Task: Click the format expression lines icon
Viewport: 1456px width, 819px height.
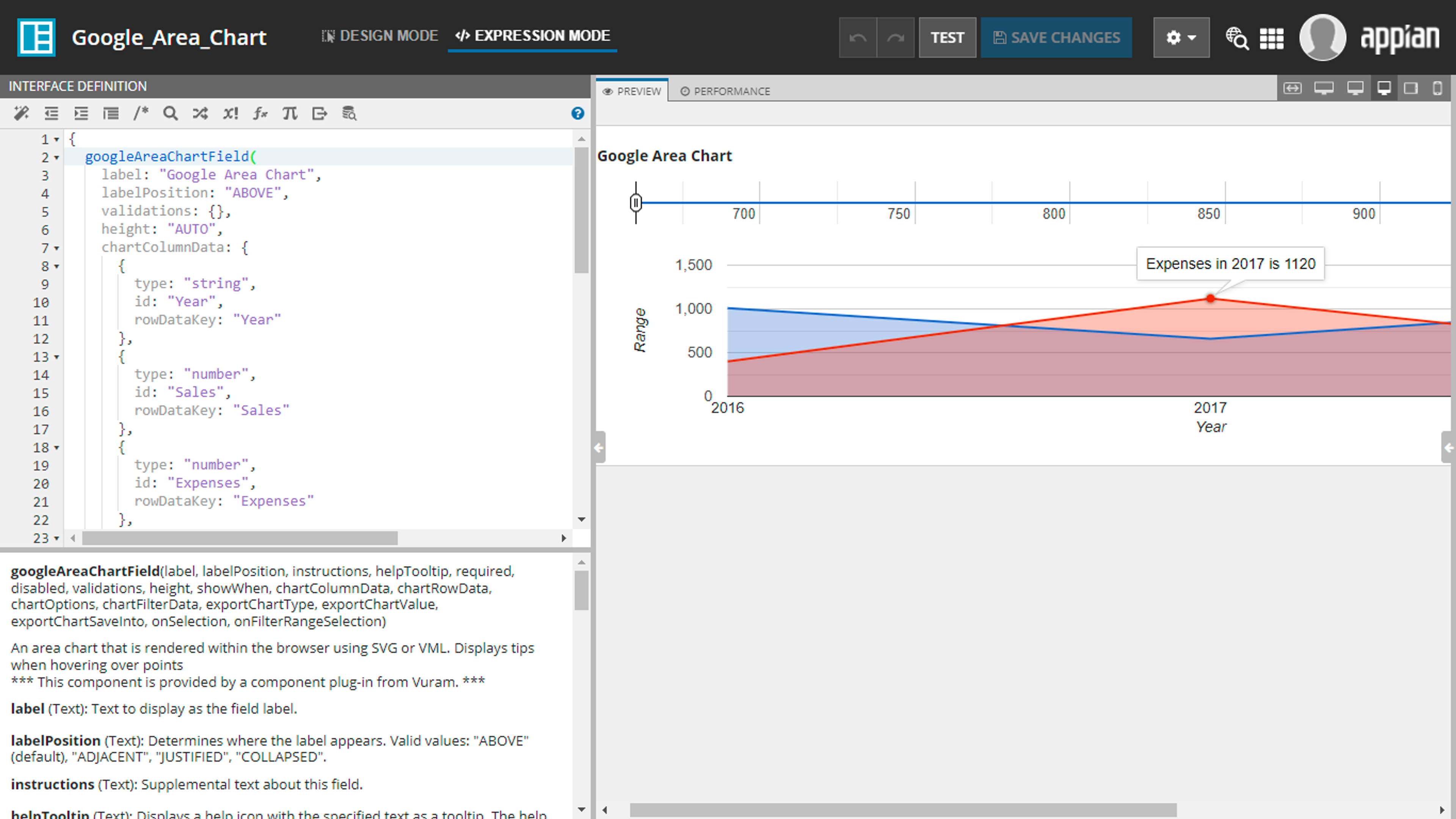Action: [111, 113]
